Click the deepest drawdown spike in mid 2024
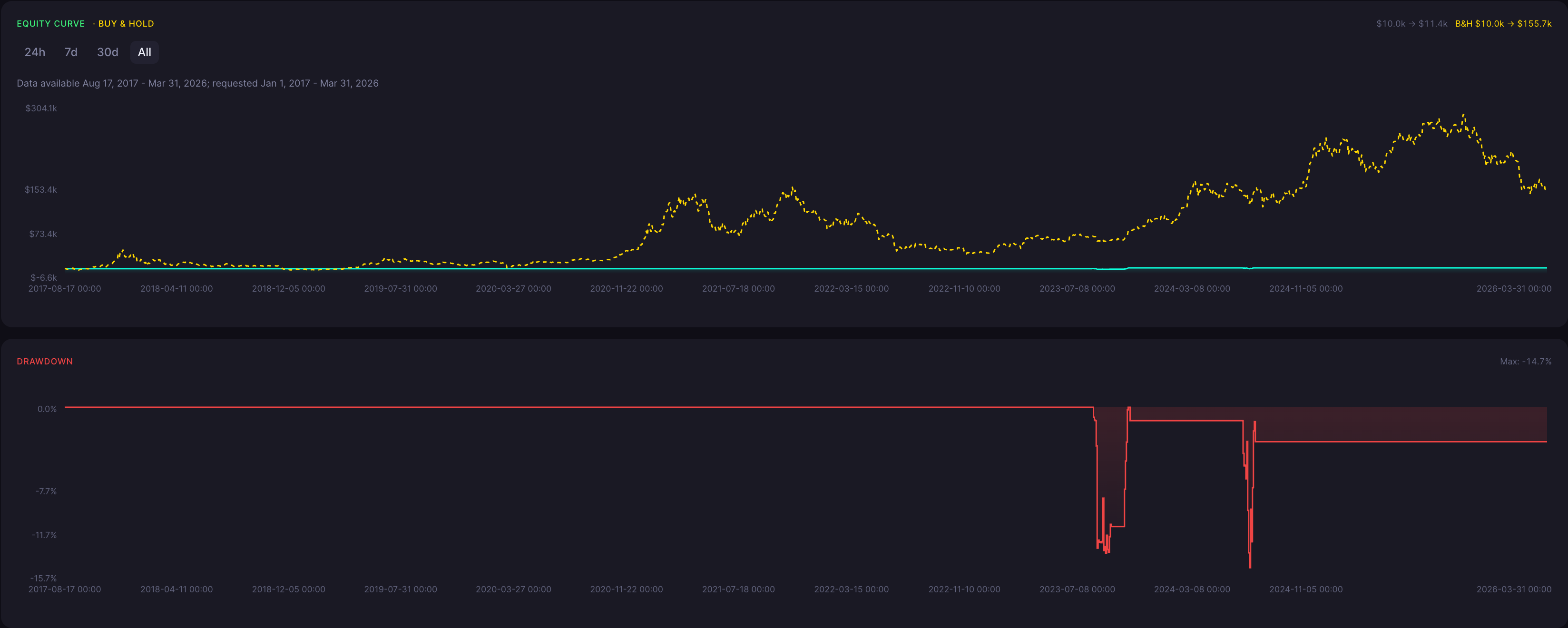Viewport: 1568px width, 628px height. coord(1250,566)
